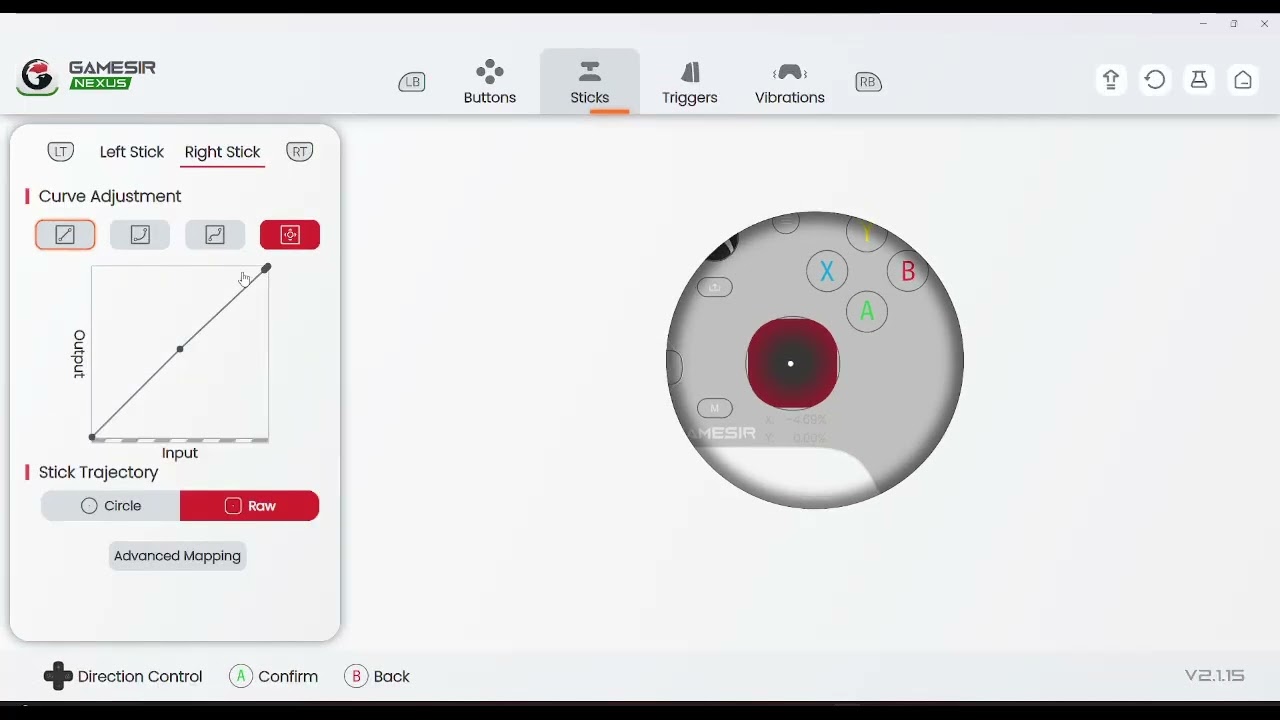Choose the linear curve preset
Viewport: 1280px width, 720px height.
[x=65, y=235]
